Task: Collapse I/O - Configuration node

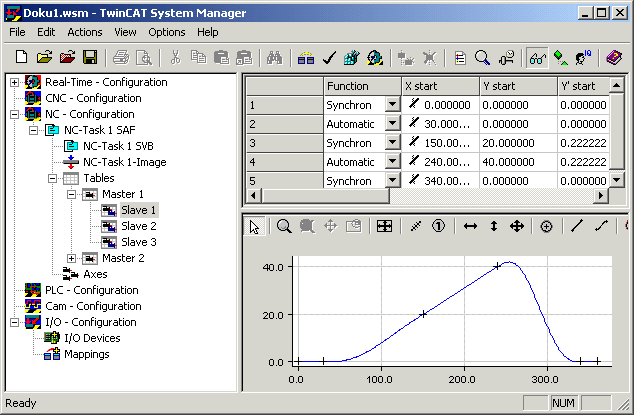Action: coord(15,322)
